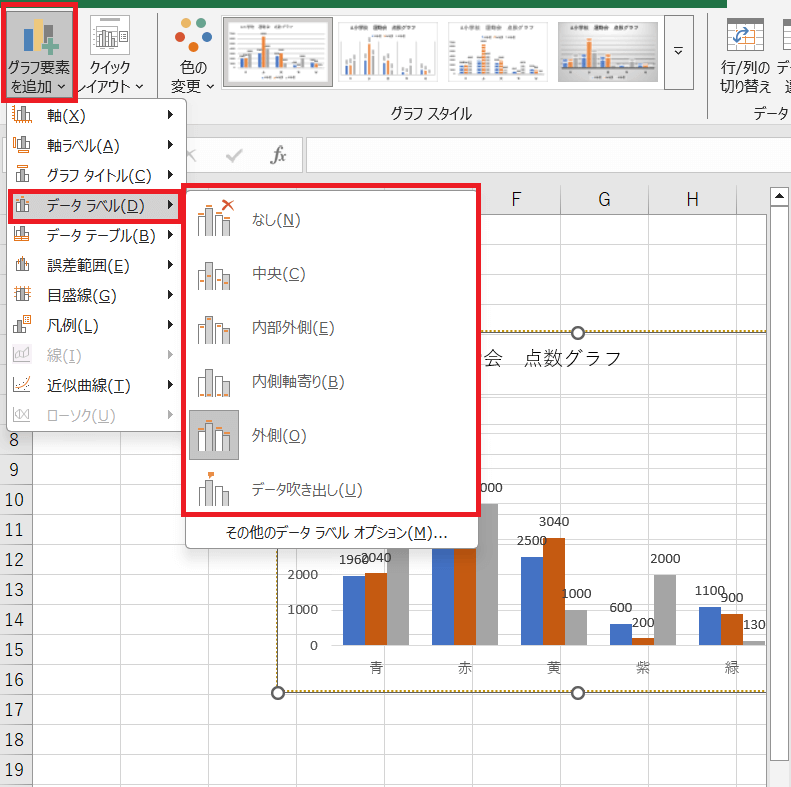Click the 内部外側 data label icon

[214, 329]
